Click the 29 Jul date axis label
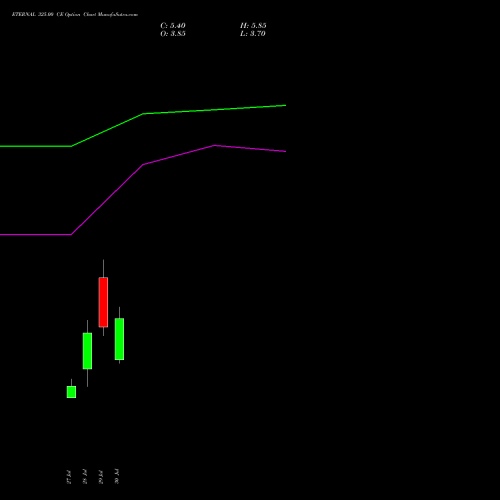This screenshot has width=500, height=500. pyautogui.click(x=101, y=477)
